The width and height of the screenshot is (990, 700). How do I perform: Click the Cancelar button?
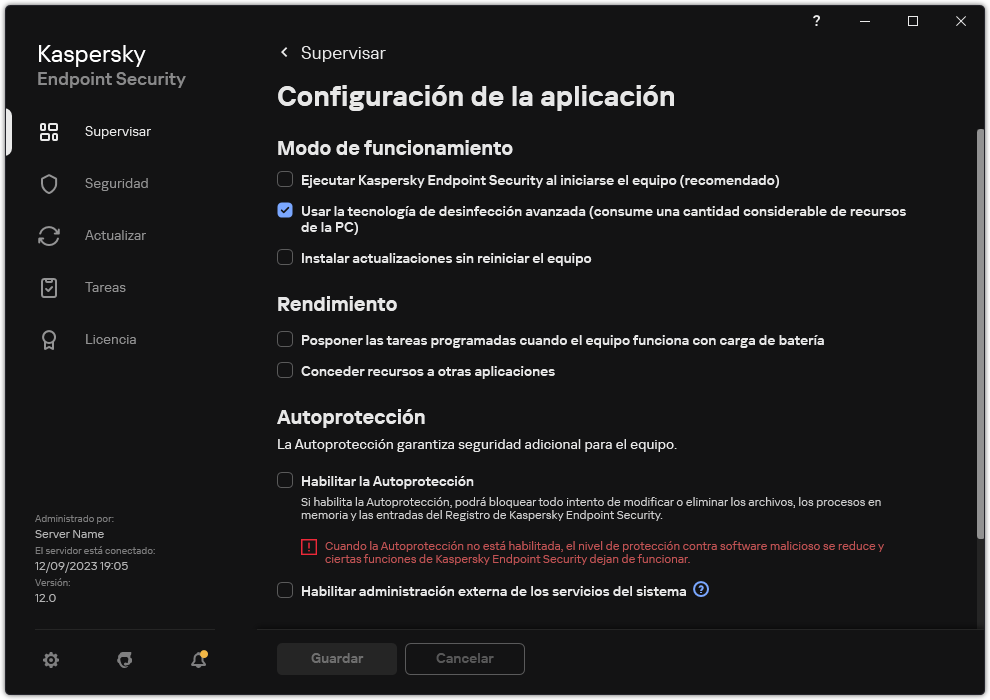(464, 659)
